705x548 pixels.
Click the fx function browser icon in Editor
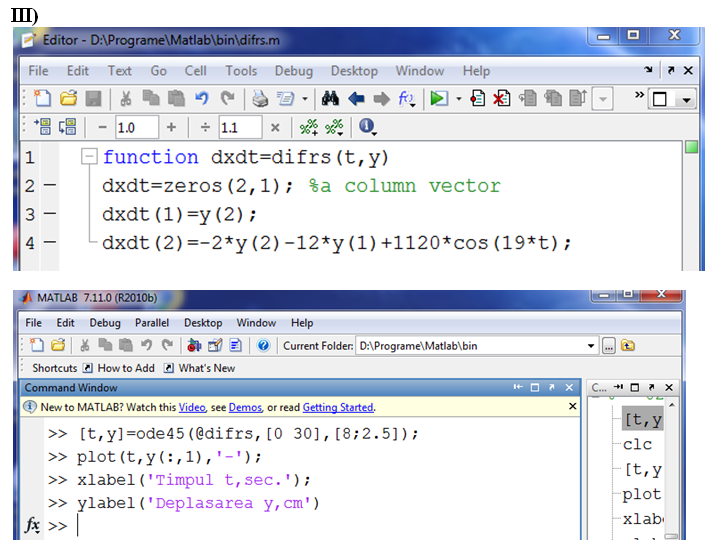coord(406,98)
